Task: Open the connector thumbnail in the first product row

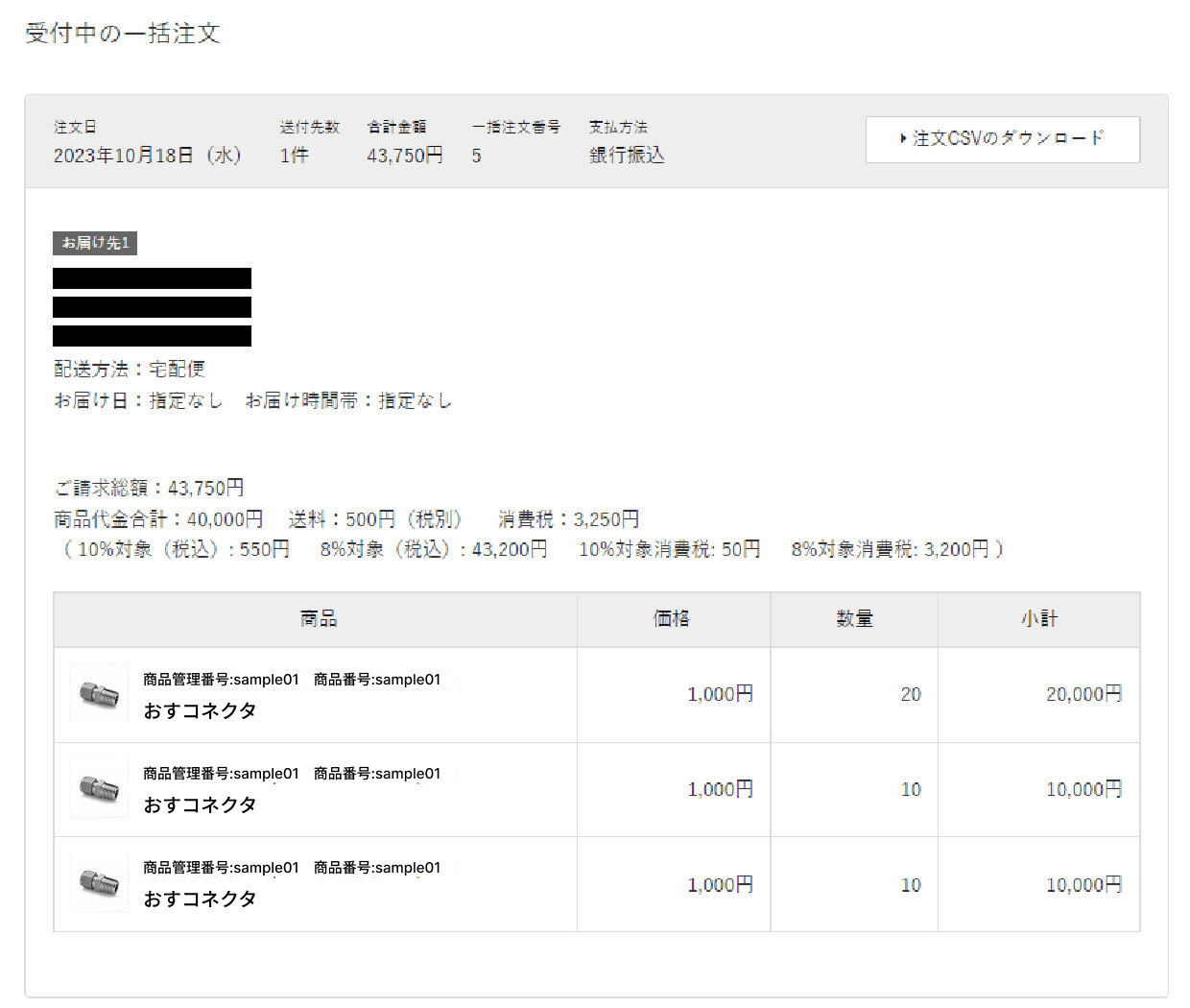Action: point(99,693)
